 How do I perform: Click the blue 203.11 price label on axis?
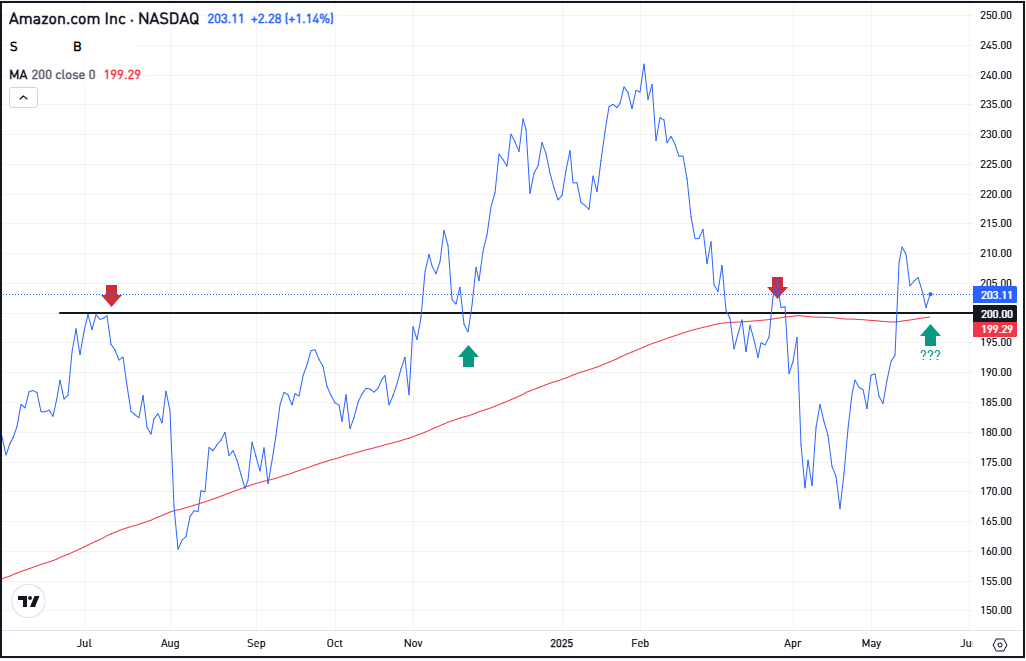[997, 295]
